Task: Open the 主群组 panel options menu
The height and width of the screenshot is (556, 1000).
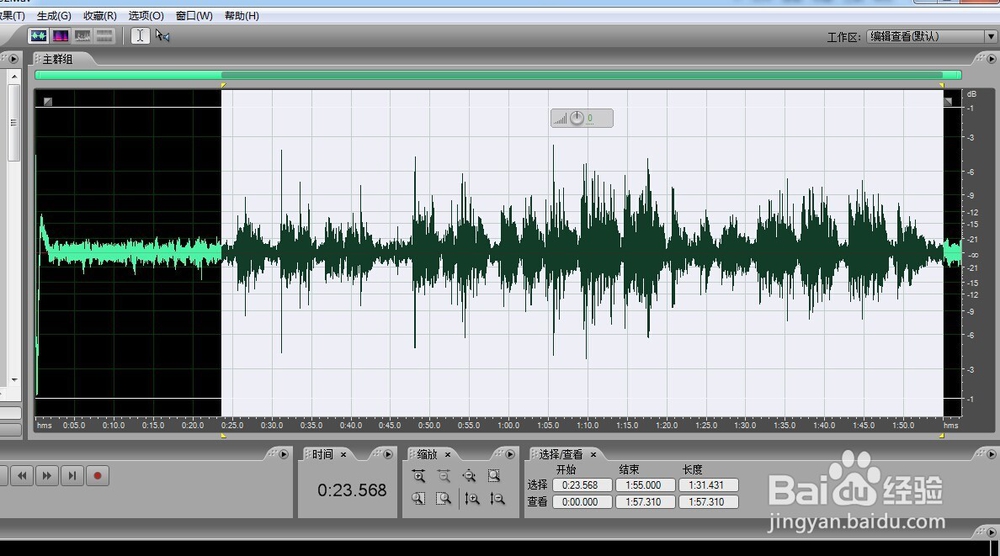Action: tap(991, 59)
